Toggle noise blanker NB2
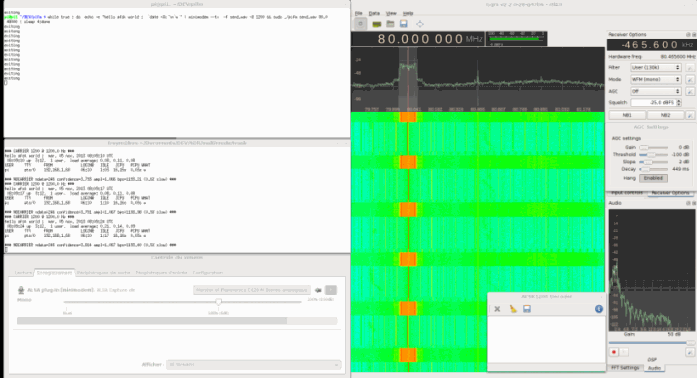The height and width of the screenshot is (378, 697). [x=665, y=115]
